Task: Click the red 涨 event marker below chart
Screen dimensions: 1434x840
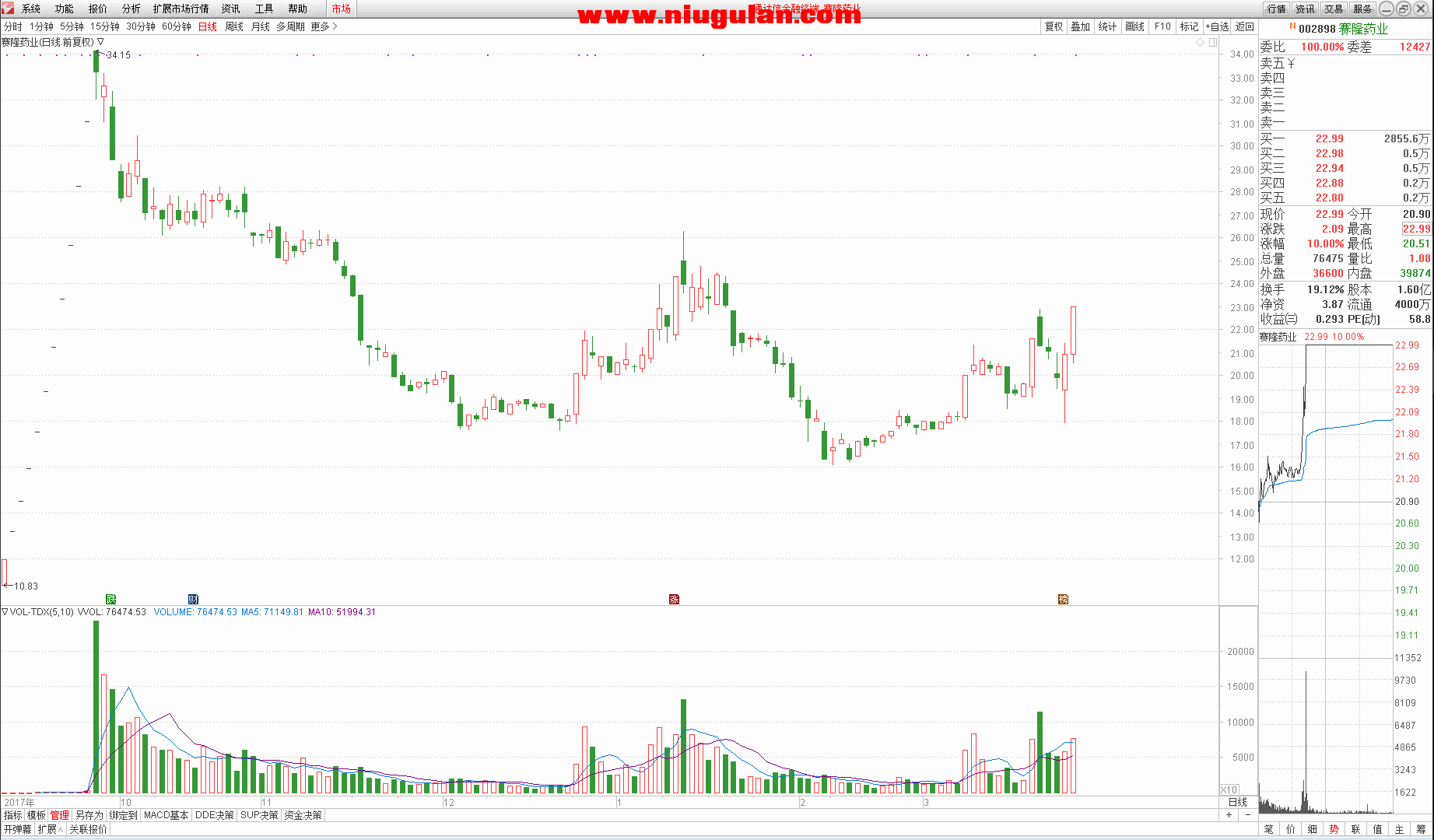Action: click(x=675, y=599)
